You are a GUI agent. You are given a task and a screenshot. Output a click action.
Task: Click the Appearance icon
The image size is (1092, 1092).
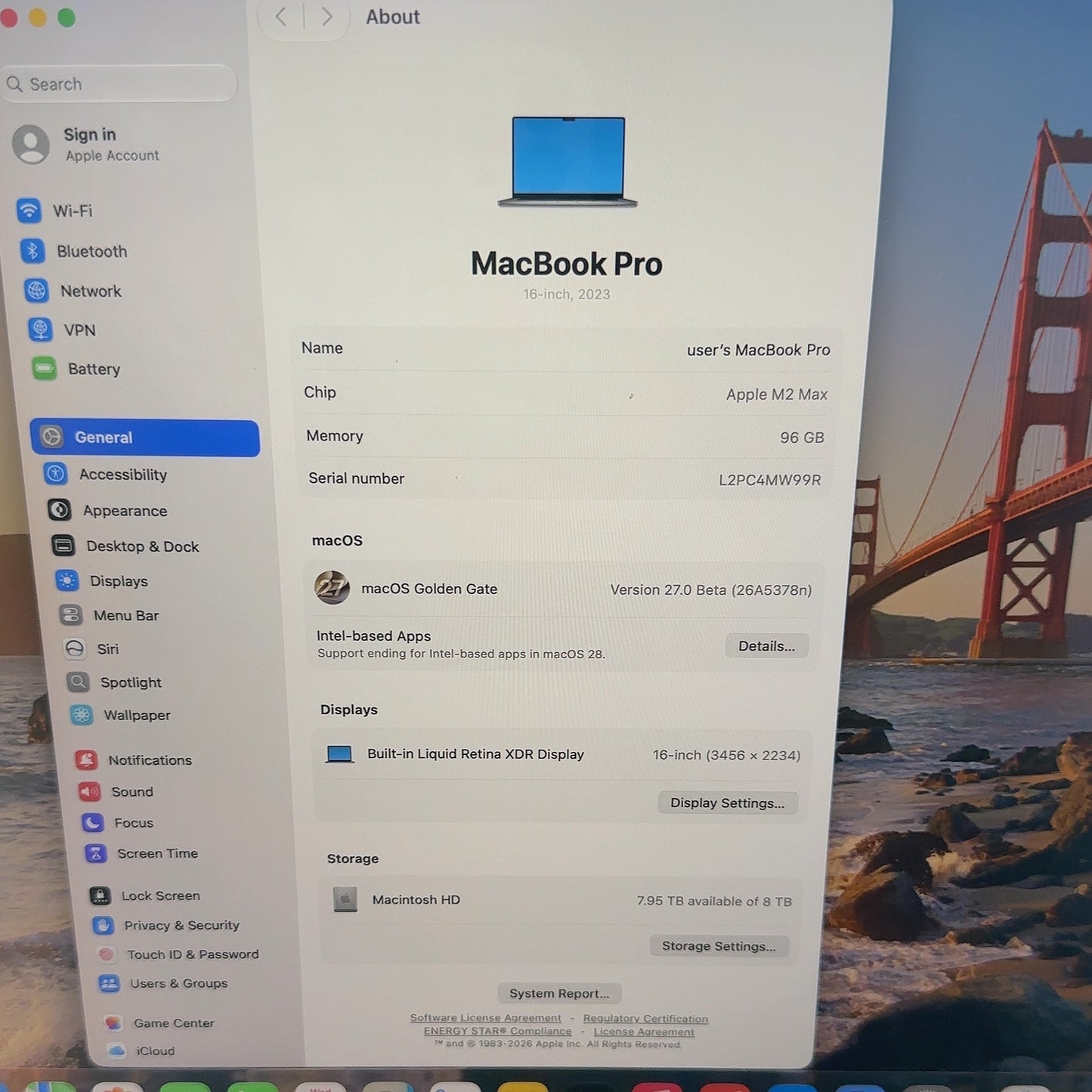60,510
